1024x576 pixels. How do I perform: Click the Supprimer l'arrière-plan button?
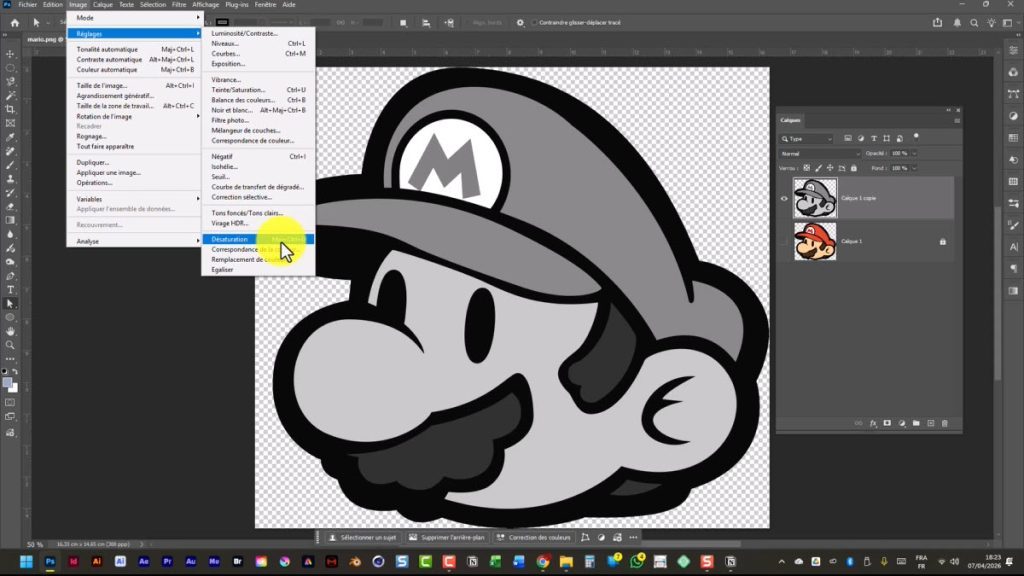[447, 537]
